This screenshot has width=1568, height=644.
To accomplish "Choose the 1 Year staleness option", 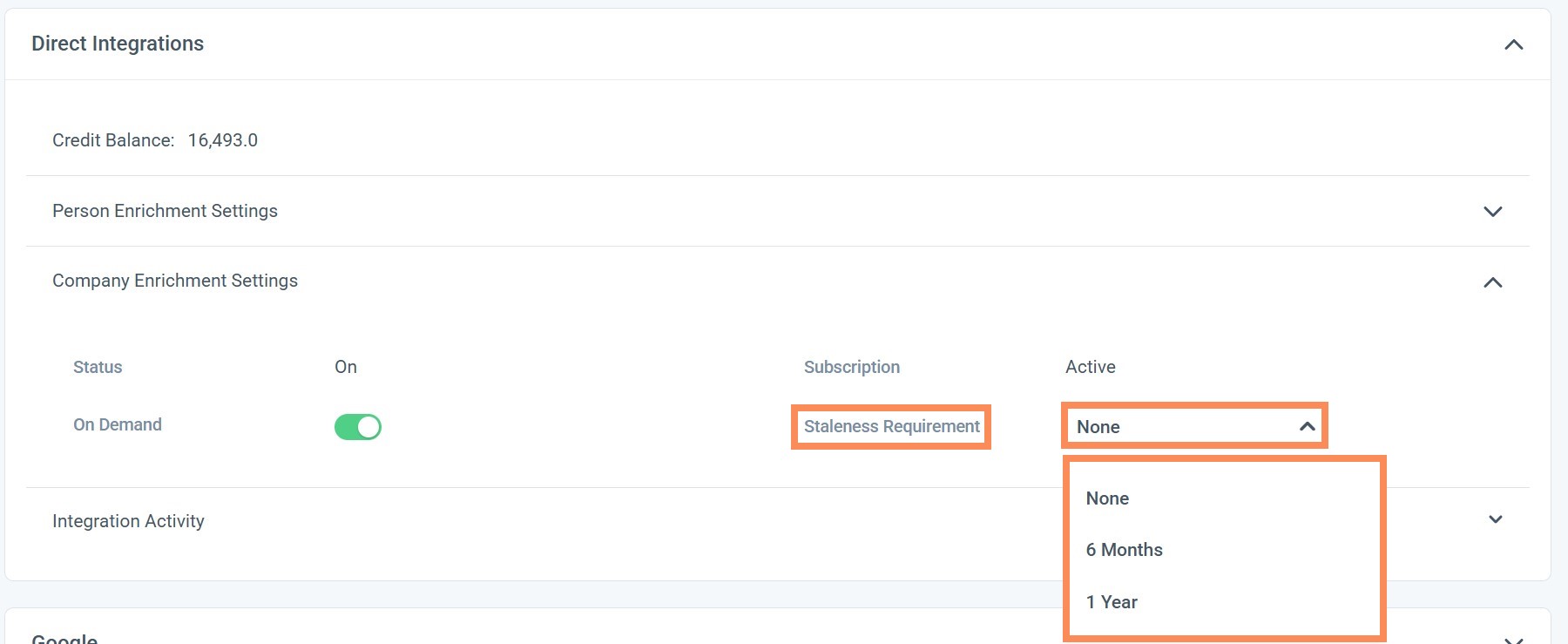I will pyautogui.click(x=1112, y=602).
